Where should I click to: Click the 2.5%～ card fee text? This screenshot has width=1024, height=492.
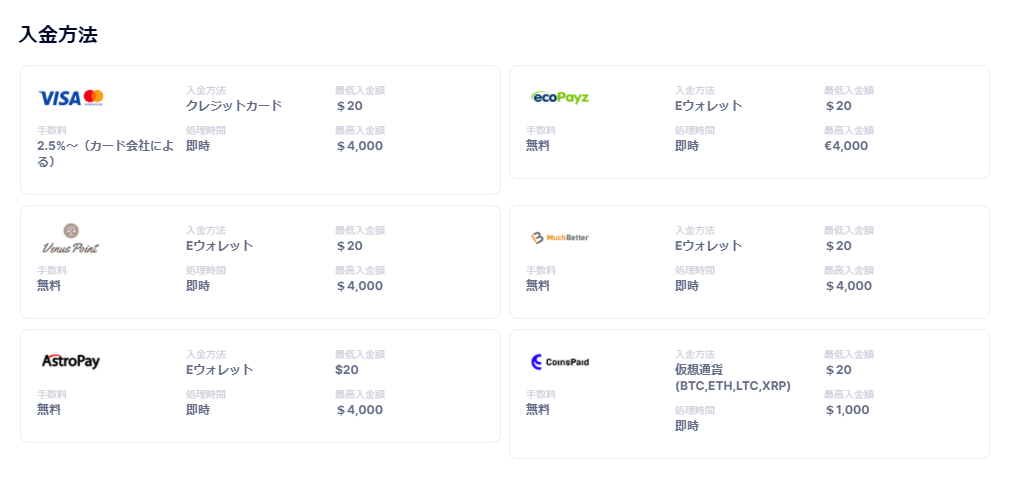pyautogui.click(x=106, y=154)
